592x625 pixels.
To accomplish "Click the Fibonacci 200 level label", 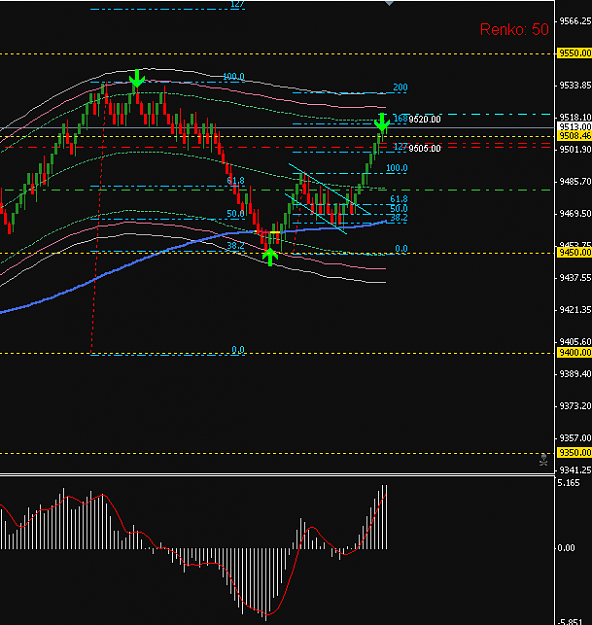I will tap(400, 87).
